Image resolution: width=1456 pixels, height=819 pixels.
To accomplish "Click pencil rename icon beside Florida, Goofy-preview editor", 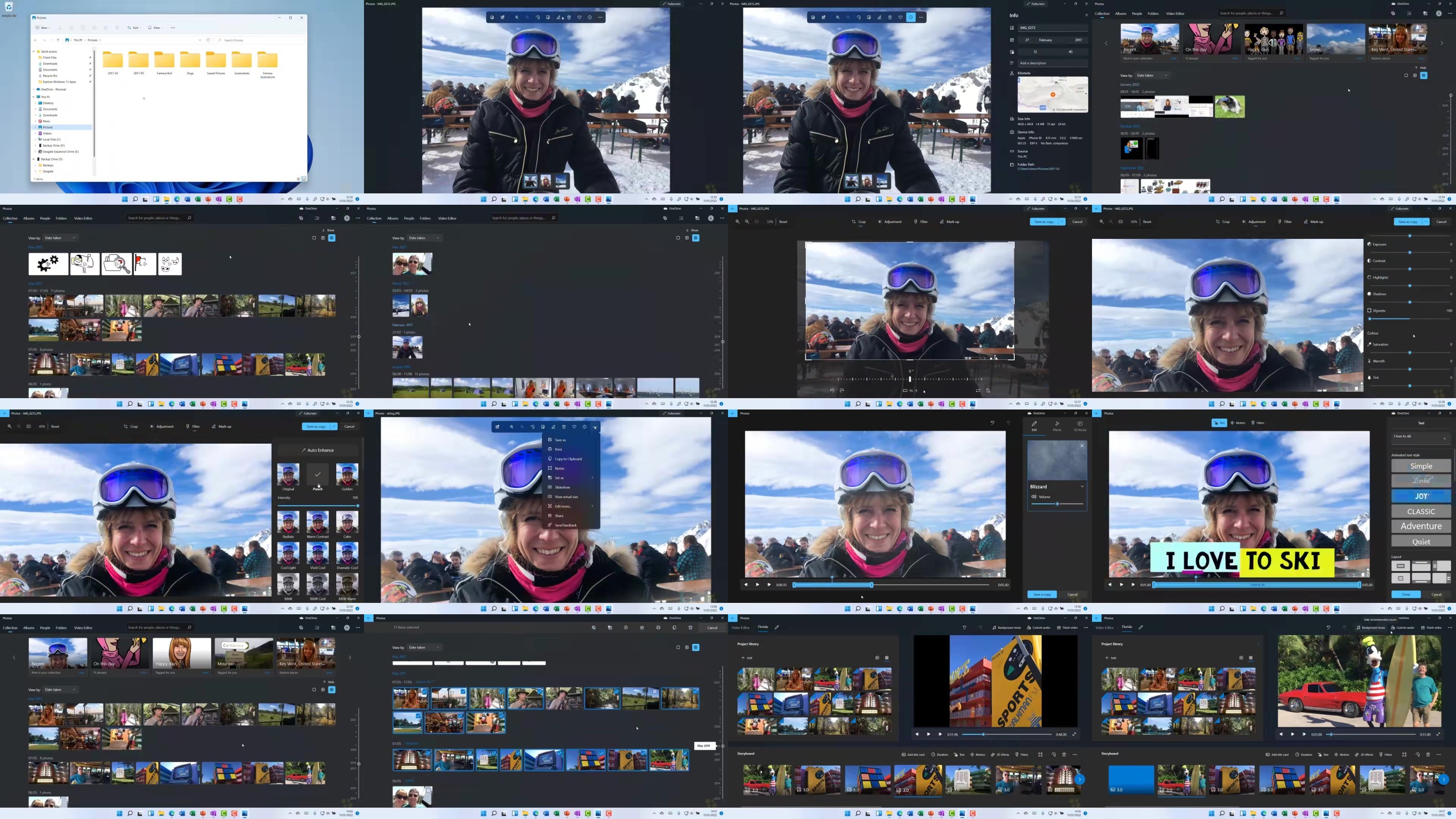I will click(1141, 627).
